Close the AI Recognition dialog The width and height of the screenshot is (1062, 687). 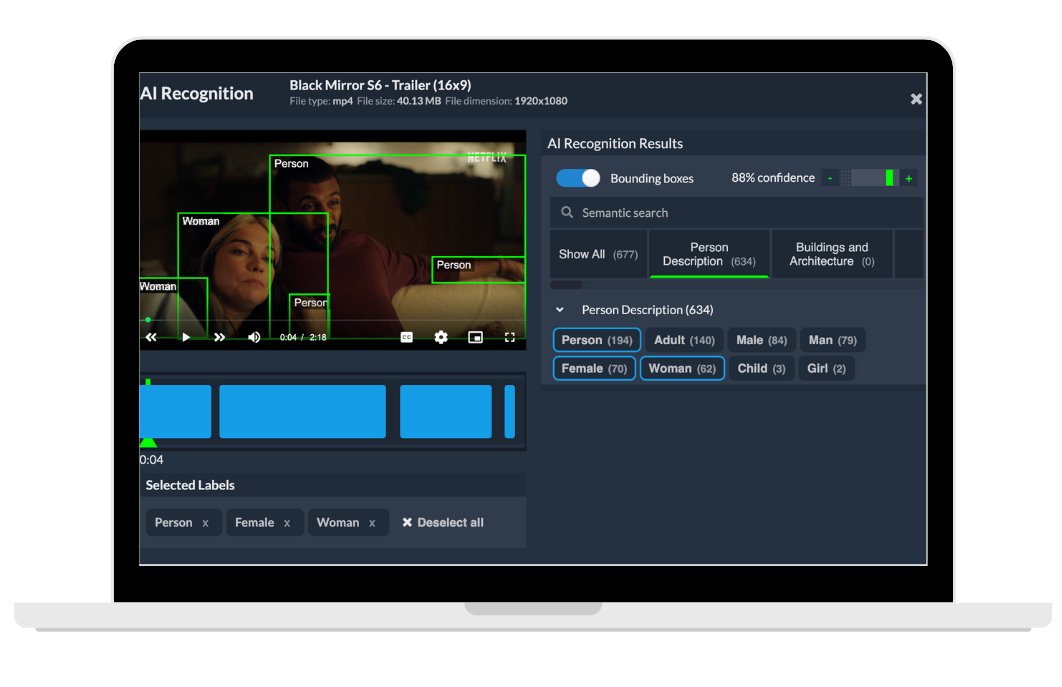(x=916, y=99)
